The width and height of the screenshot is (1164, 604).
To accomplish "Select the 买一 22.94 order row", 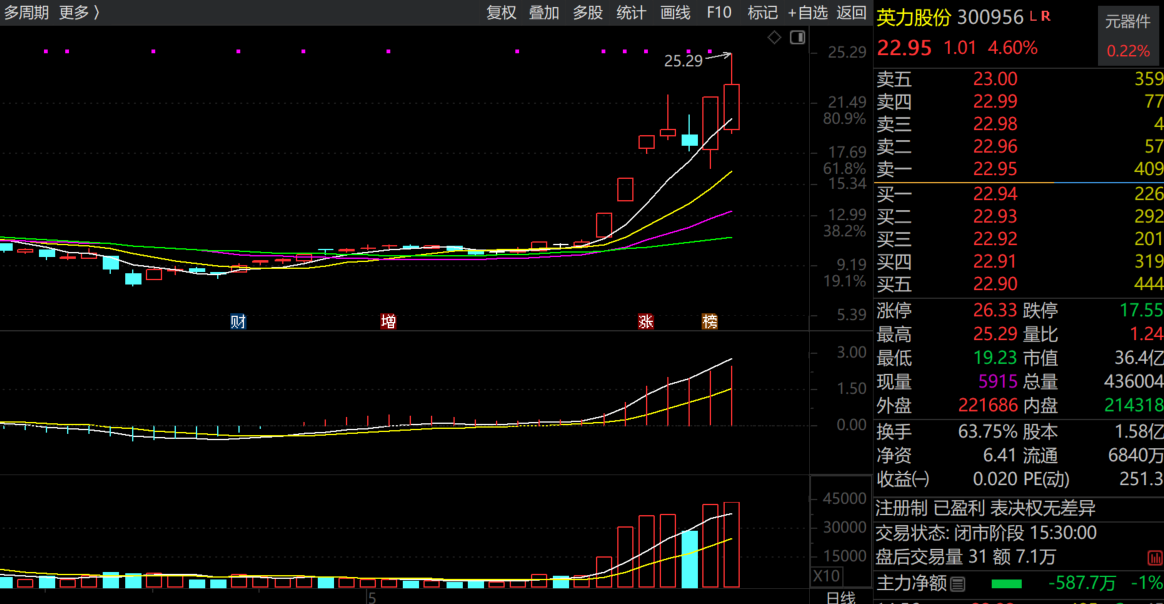I will pyautogui.click(x=1019, y=194).
